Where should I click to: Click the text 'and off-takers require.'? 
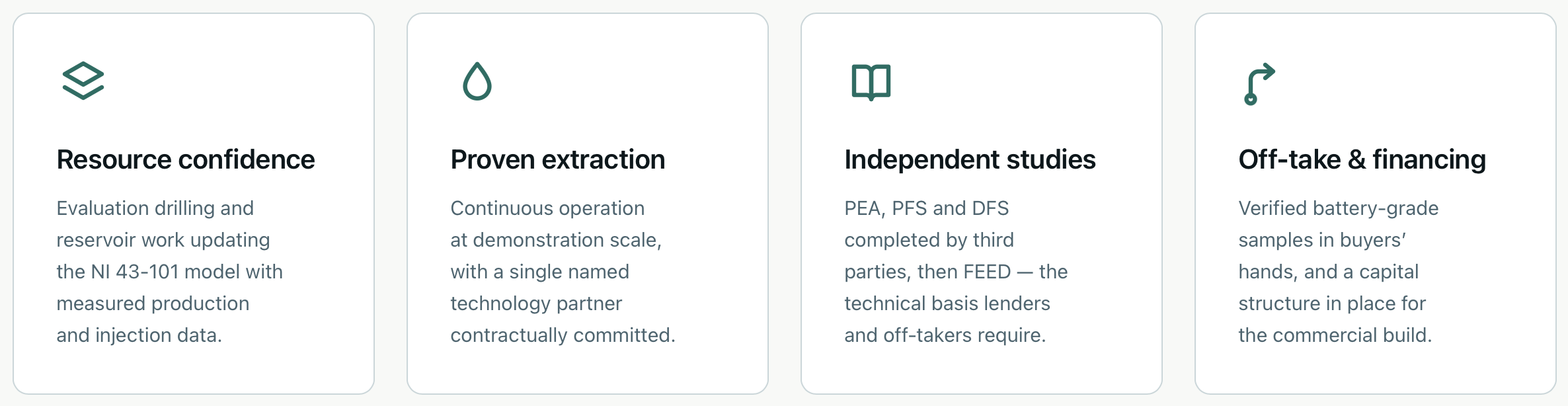pos(945,335)
